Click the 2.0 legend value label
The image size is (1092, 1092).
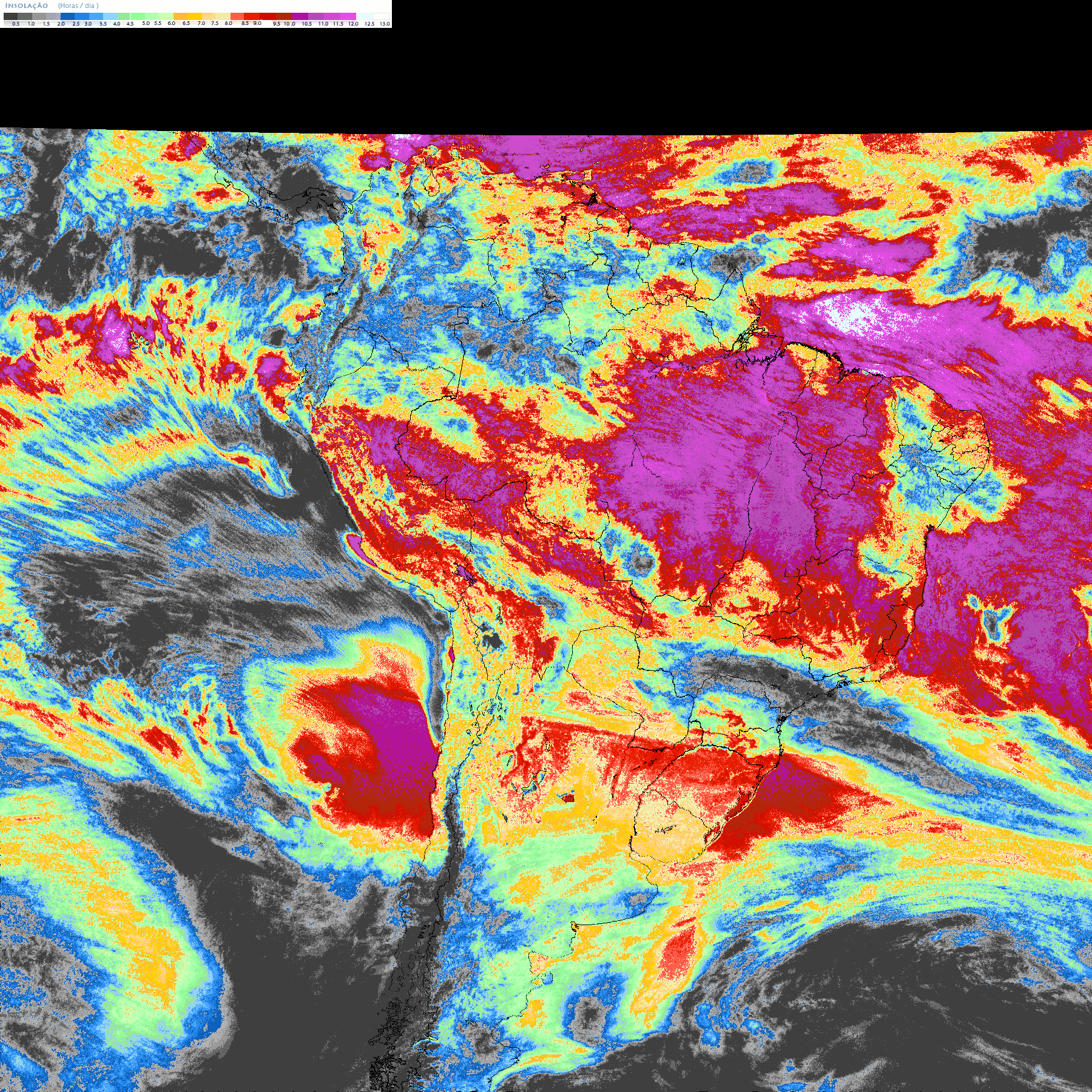click(61, 24)
